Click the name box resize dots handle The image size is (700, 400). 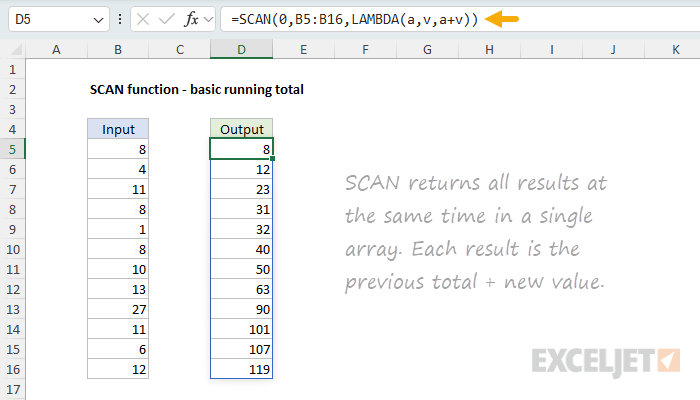click(x=121, y=19)
